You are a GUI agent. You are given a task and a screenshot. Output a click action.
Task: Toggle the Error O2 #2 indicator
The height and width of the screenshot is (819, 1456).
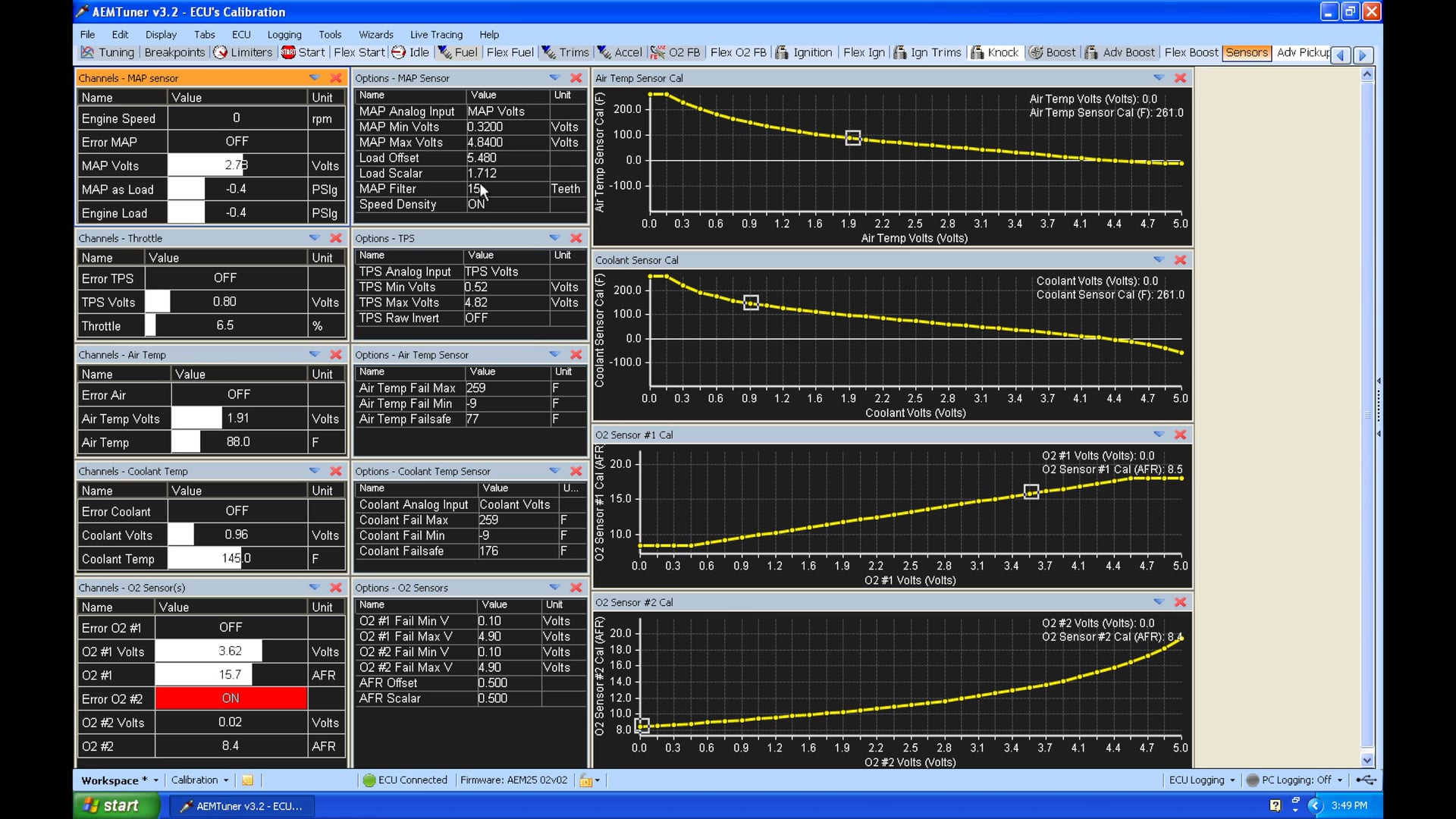click(230, 698)
